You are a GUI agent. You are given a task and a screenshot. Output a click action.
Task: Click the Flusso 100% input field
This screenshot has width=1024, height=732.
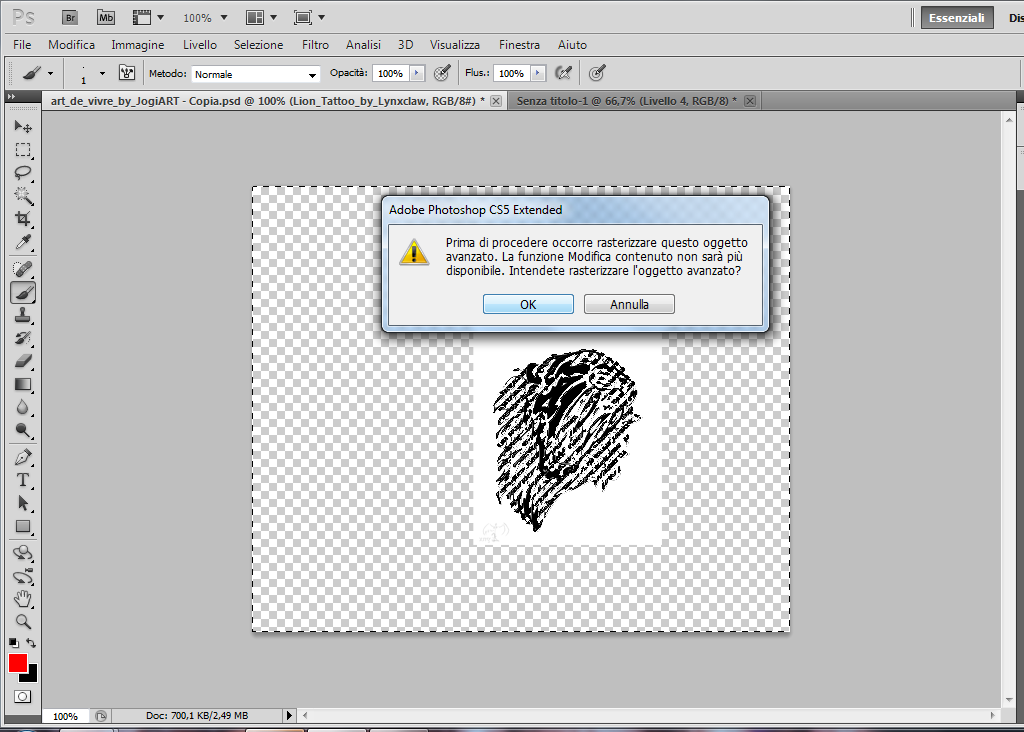point(511,73)
